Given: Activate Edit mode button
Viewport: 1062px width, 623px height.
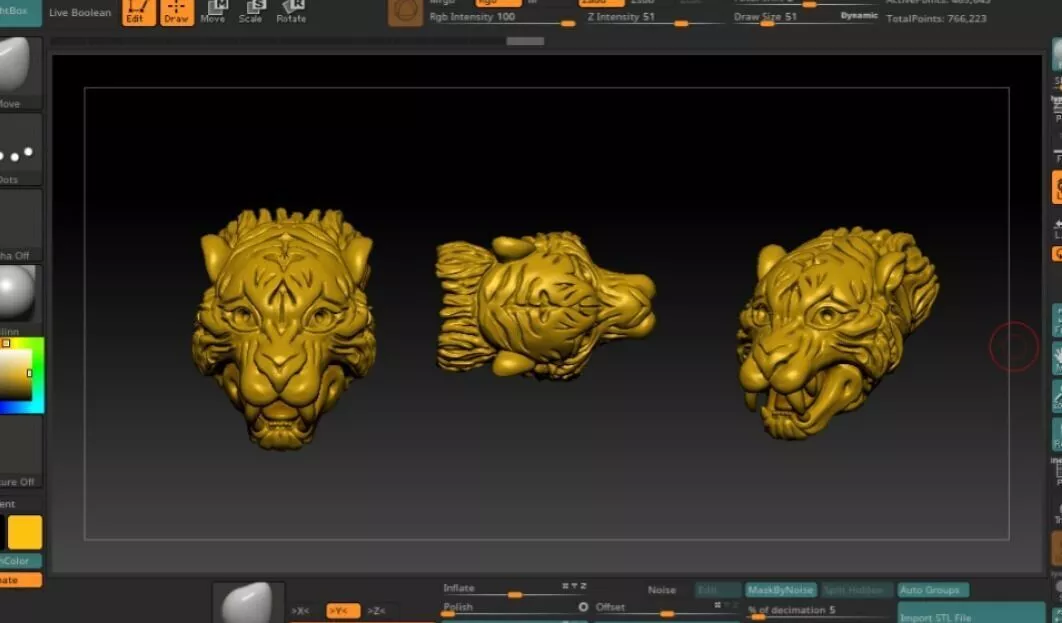Looking at the screenshot, I should tap(139, 12).
